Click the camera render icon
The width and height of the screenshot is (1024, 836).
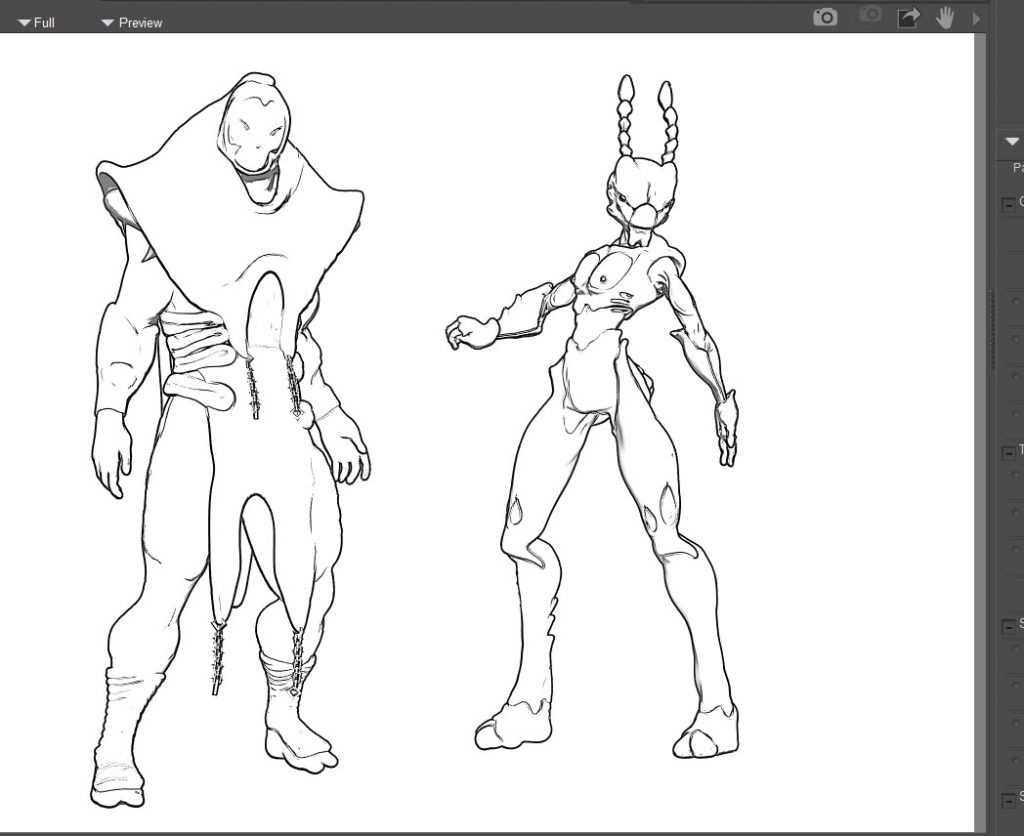pos(825,17)
